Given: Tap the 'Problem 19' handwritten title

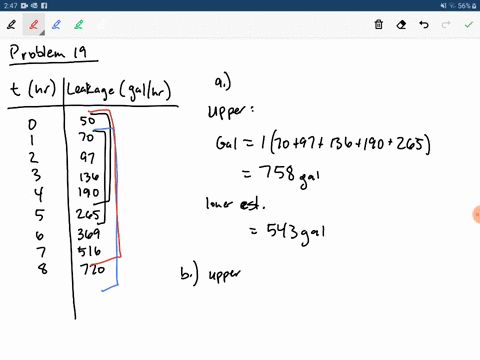Looking at the screenshot, I should pyautogui.click(x=49, y=53).
